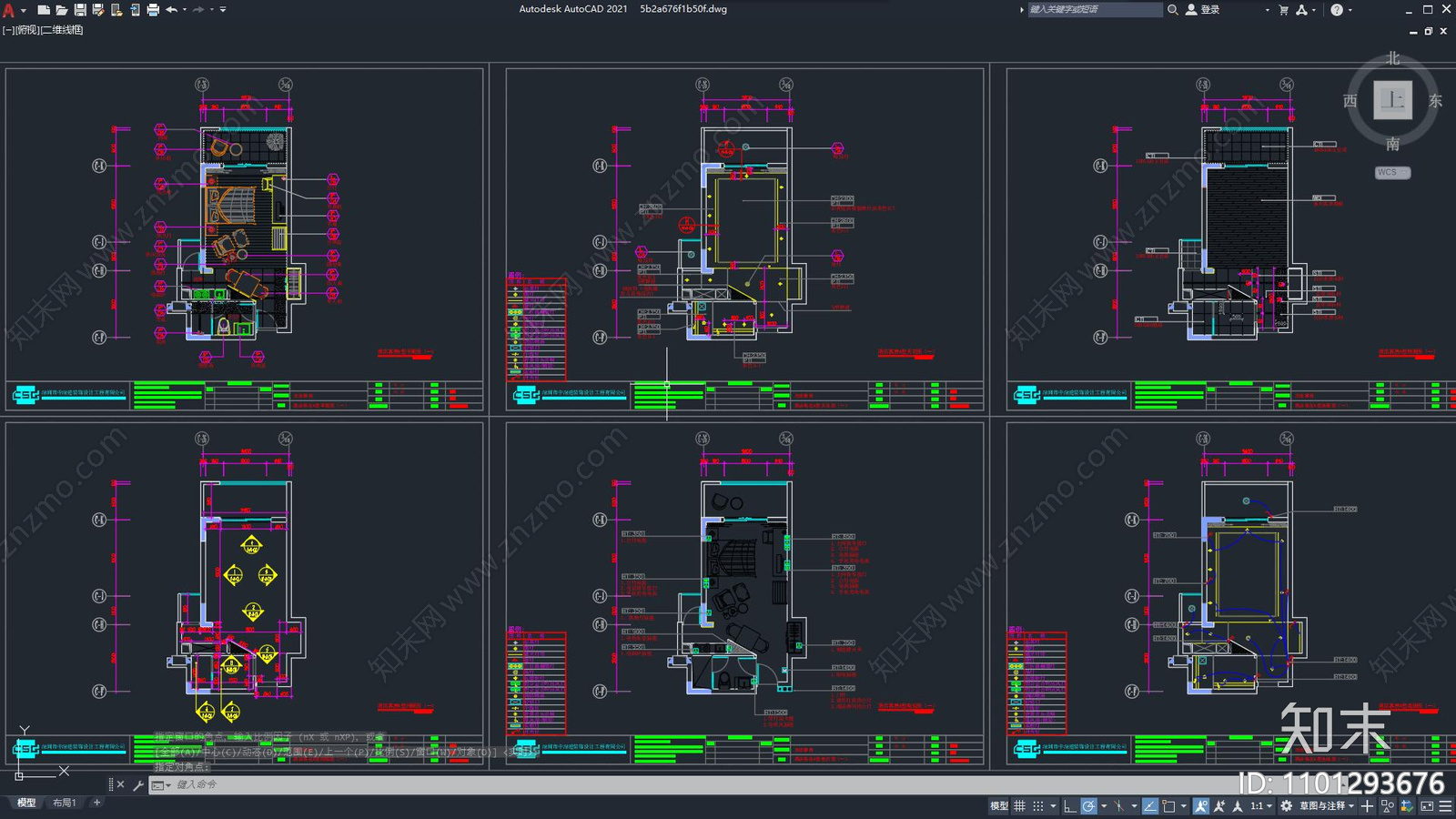Open the command line customize wrench icon
The width and height of the screenshot is (1456, 819).
pos(138,784)
